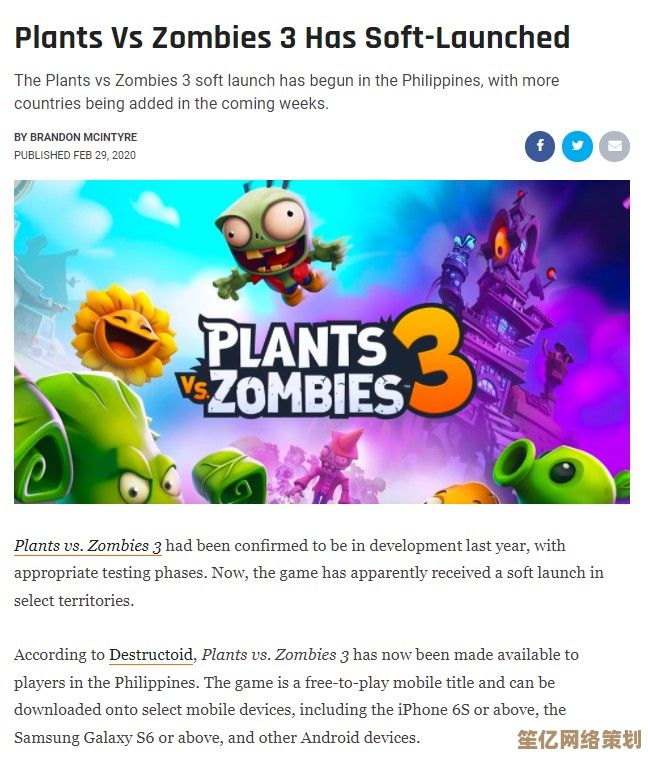Screen dimensions: 648x758
Task: Click the Published Feb 29, 2020 date
Action: (x=75, y=155)
